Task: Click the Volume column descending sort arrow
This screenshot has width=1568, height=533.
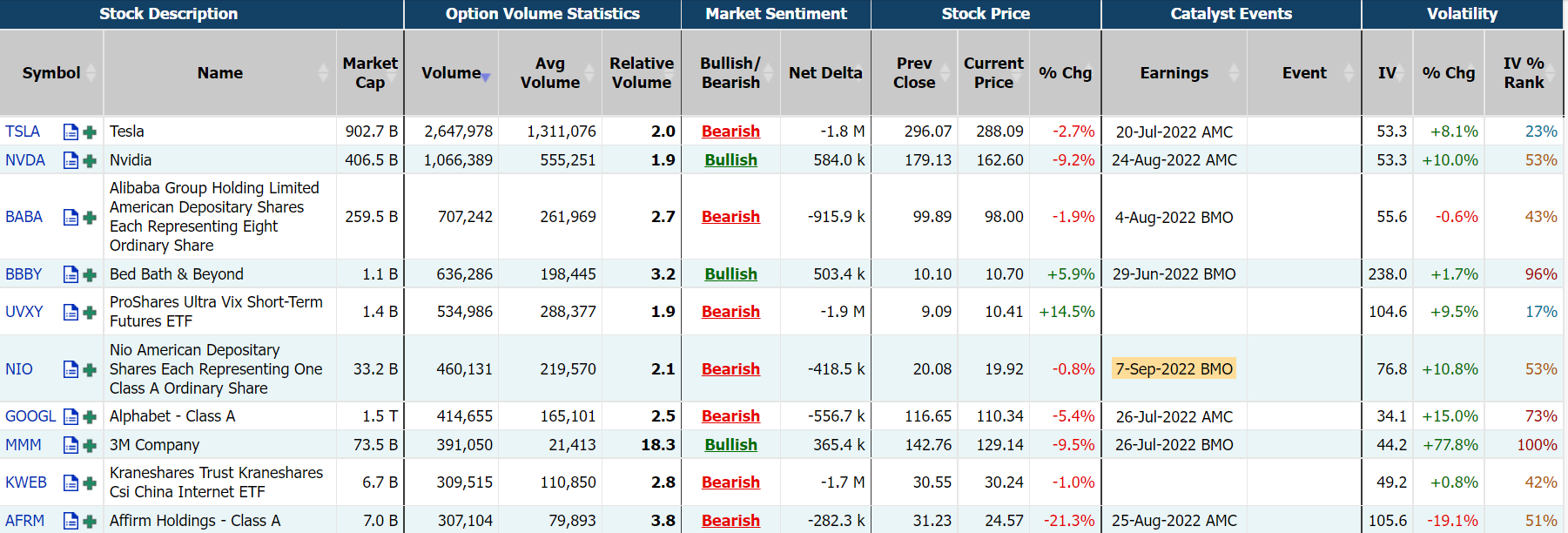Action: (486, 78)
